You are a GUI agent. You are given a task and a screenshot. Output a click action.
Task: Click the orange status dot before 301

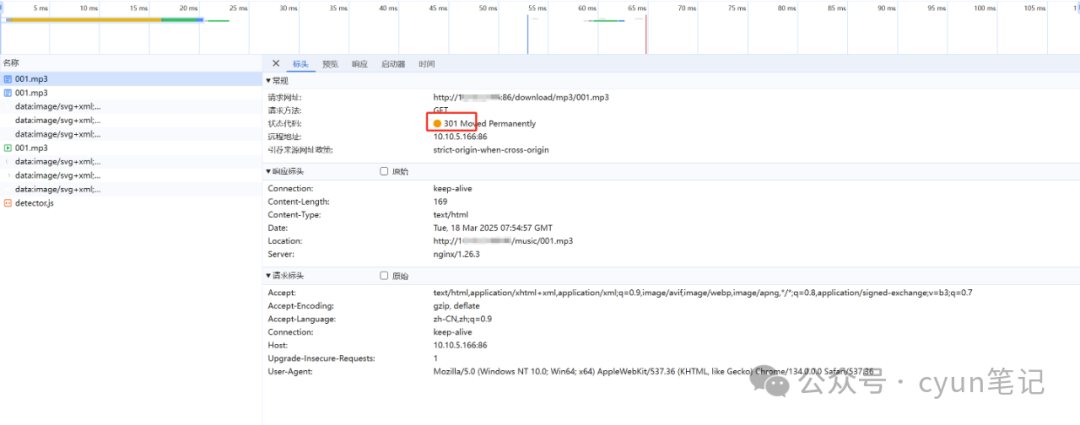pos(437,124)
